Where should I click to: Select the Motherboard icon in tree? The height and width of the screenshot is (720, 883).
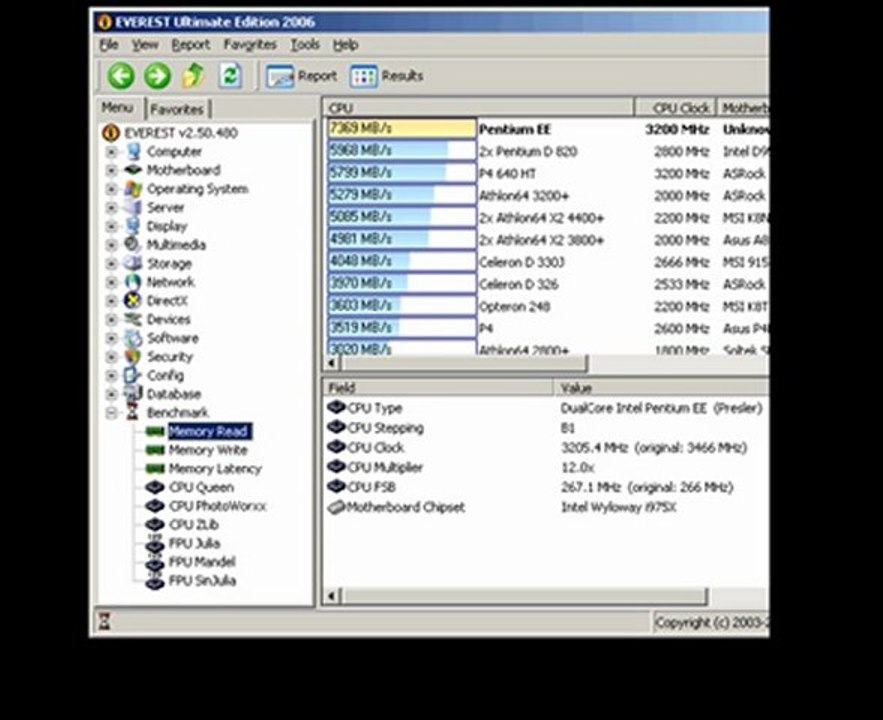[x=133, y=170]
